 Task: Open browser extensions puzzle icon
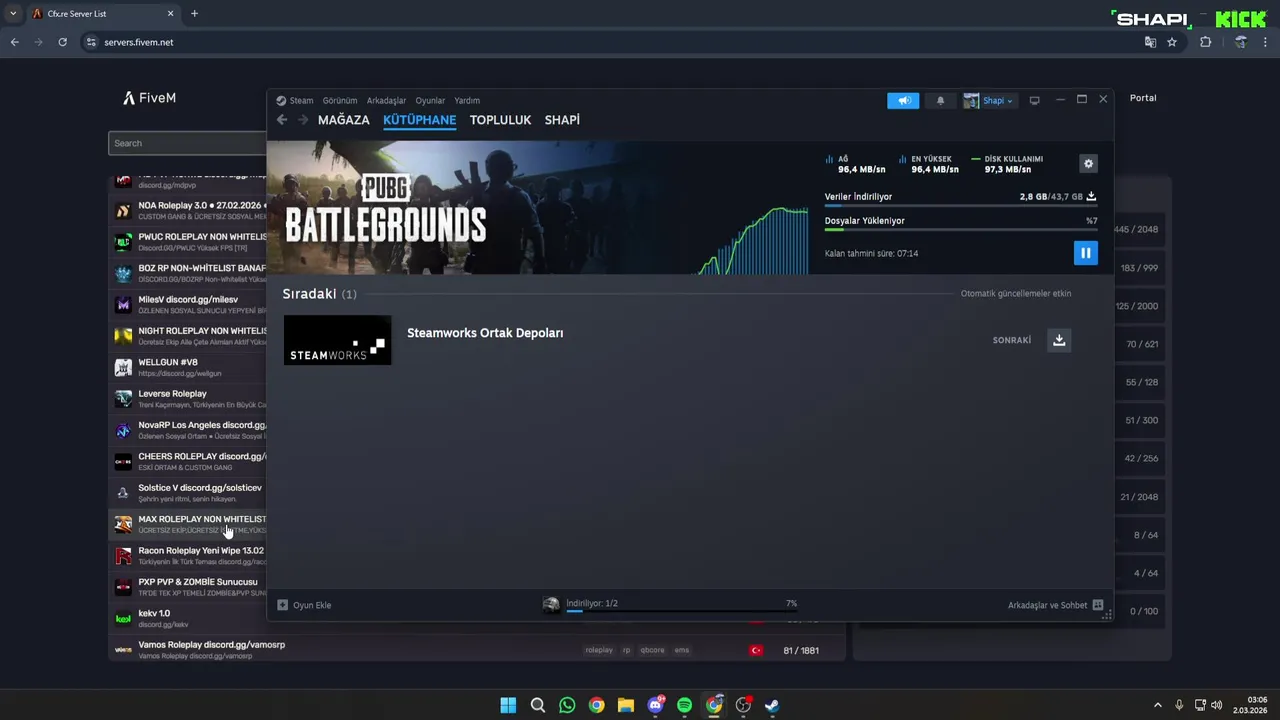point(1205,42)
